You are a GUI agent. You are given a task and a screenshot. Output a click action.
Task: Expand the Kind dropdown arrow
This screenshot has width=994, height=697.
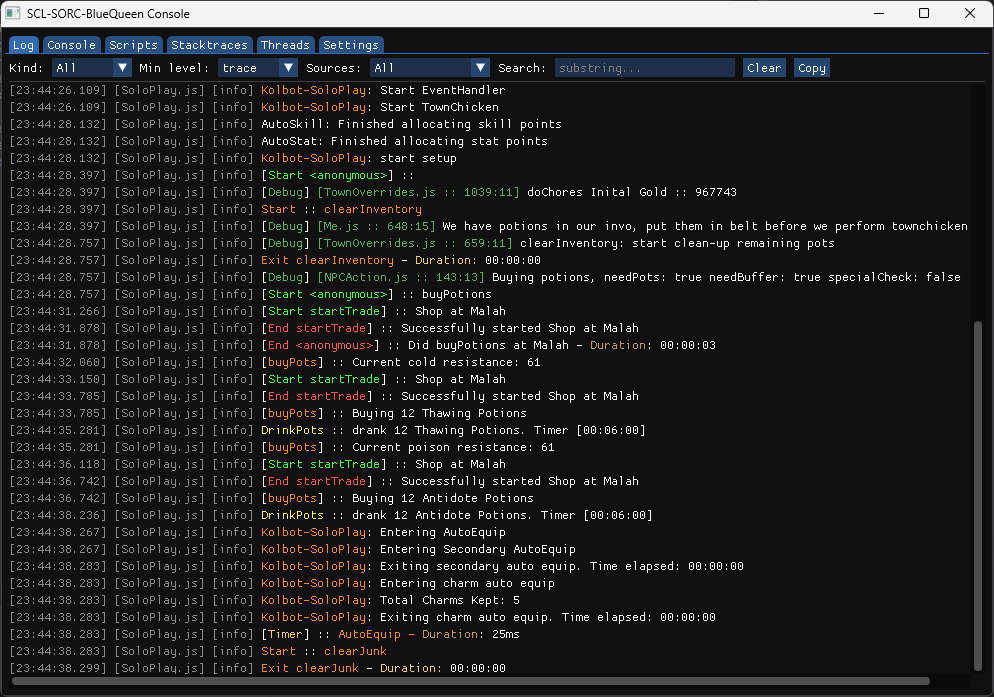122,68
